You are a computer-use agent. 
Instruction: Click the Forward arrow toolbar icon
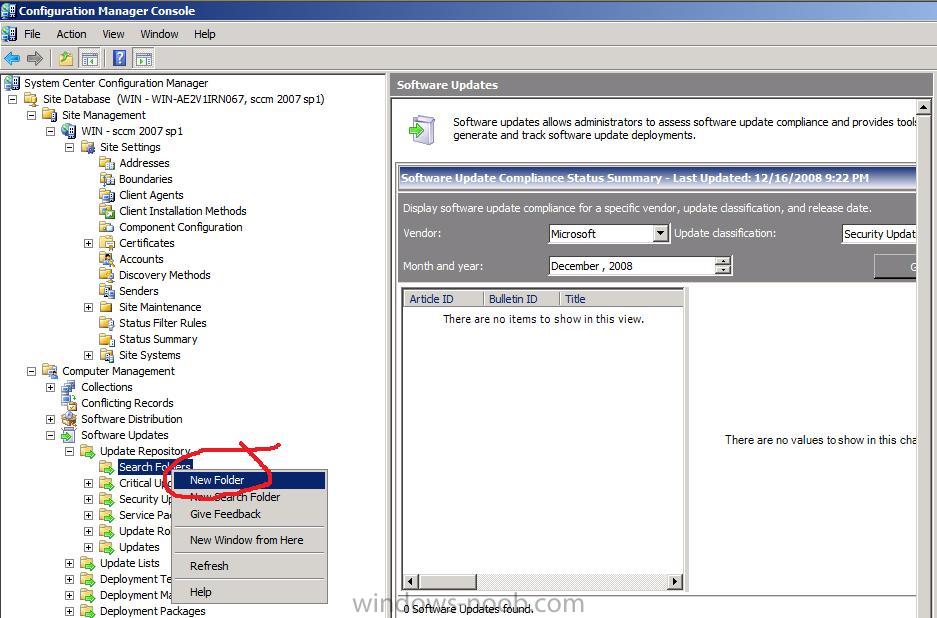coord(35,58)
